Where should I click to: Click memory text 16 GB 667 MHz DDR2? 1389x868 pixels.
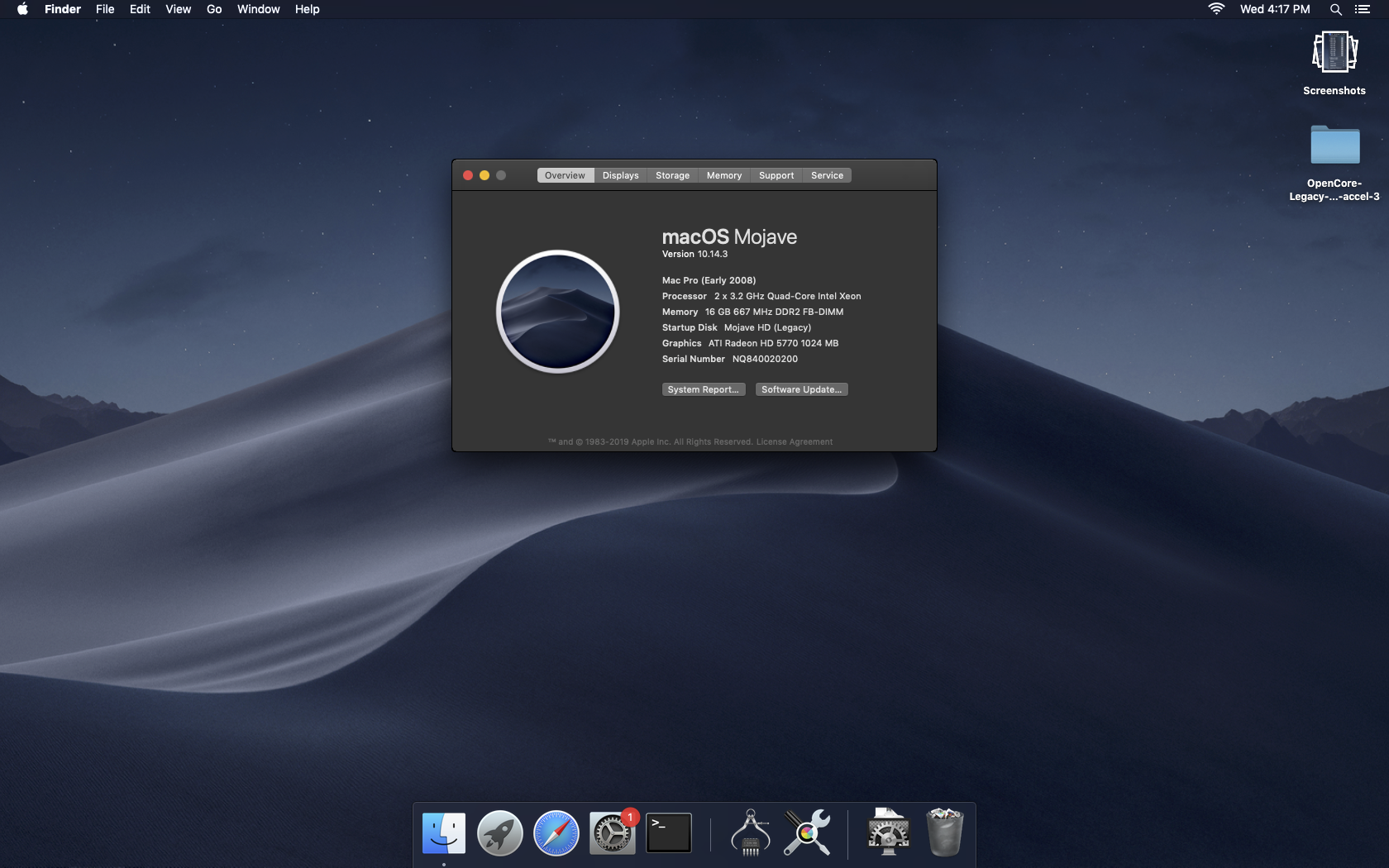[x=774, y=312]
